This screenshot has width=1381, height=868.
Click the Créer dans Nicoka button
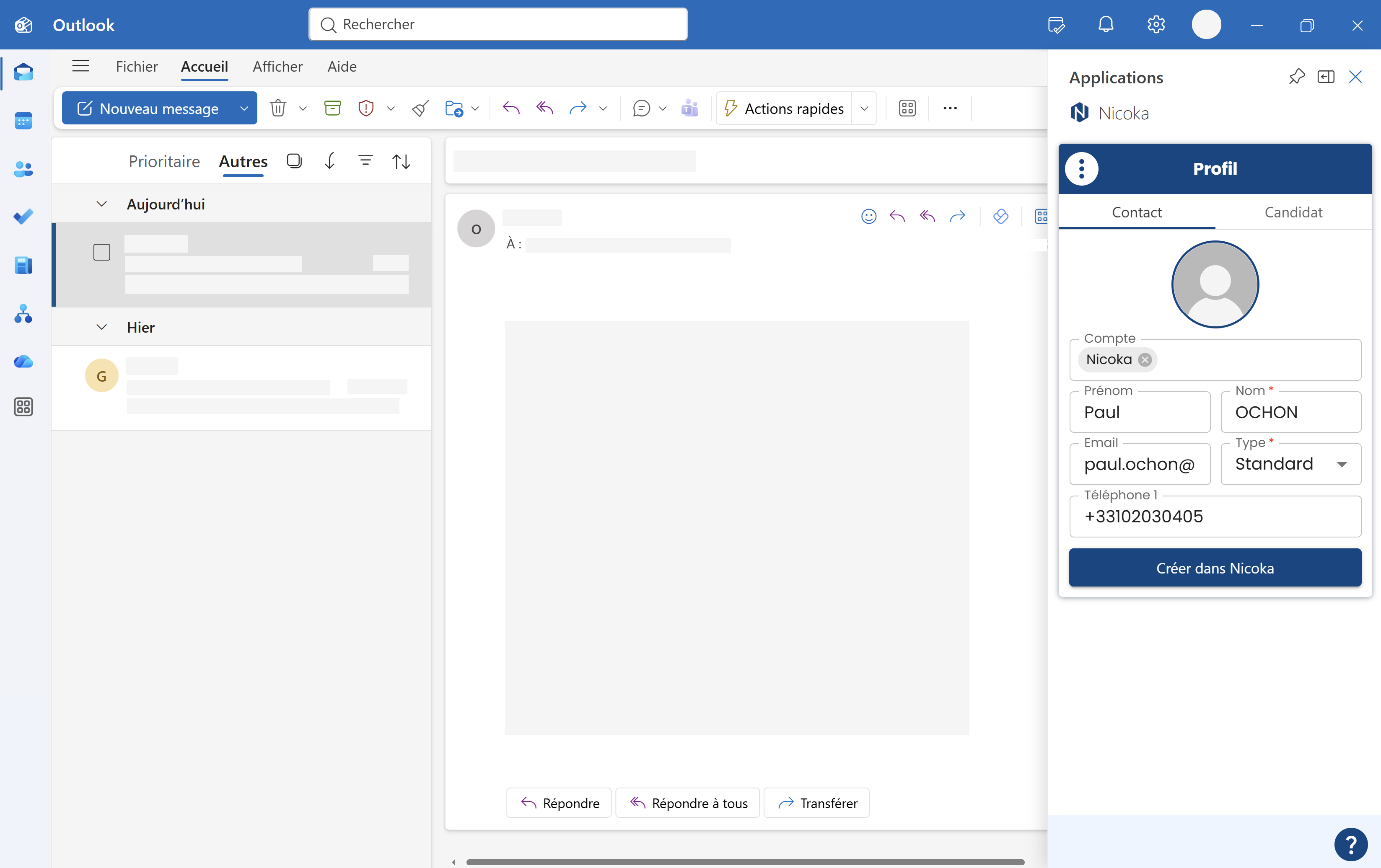click(x=1215, y=568)
